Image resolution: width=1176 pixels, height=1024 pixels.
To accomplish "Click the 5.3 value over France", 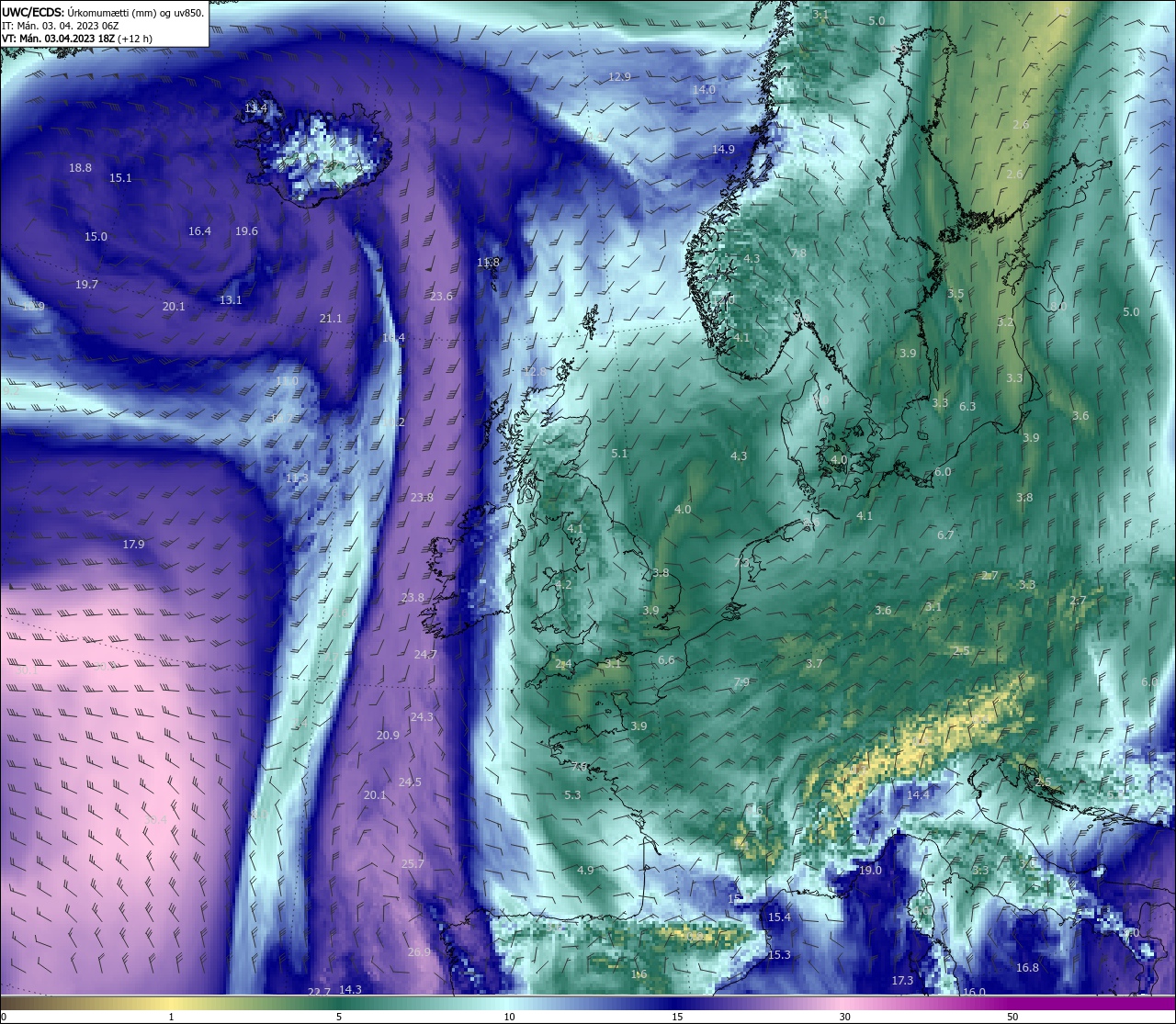I will (x=572, y=795).
